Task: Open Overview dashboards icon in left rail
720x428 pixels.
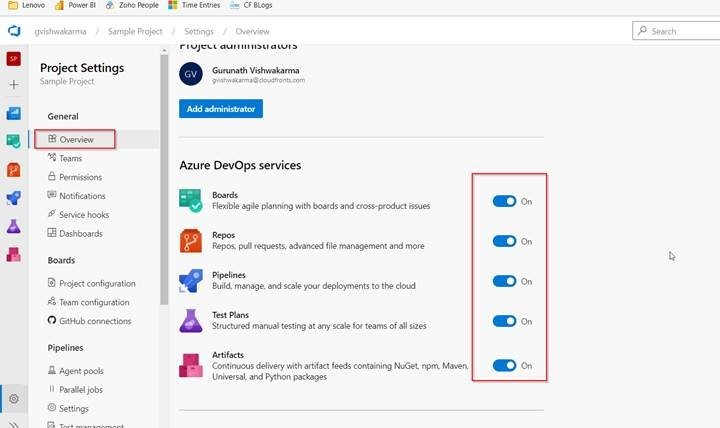Action: pyautogui.click(x=13, y=113)
